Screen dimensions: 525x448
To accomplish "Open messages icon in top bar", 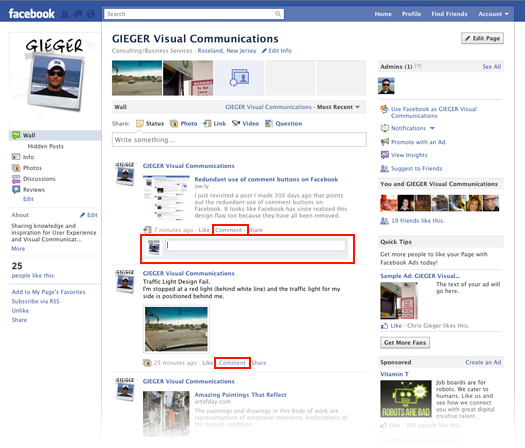I will click(78, 14).
